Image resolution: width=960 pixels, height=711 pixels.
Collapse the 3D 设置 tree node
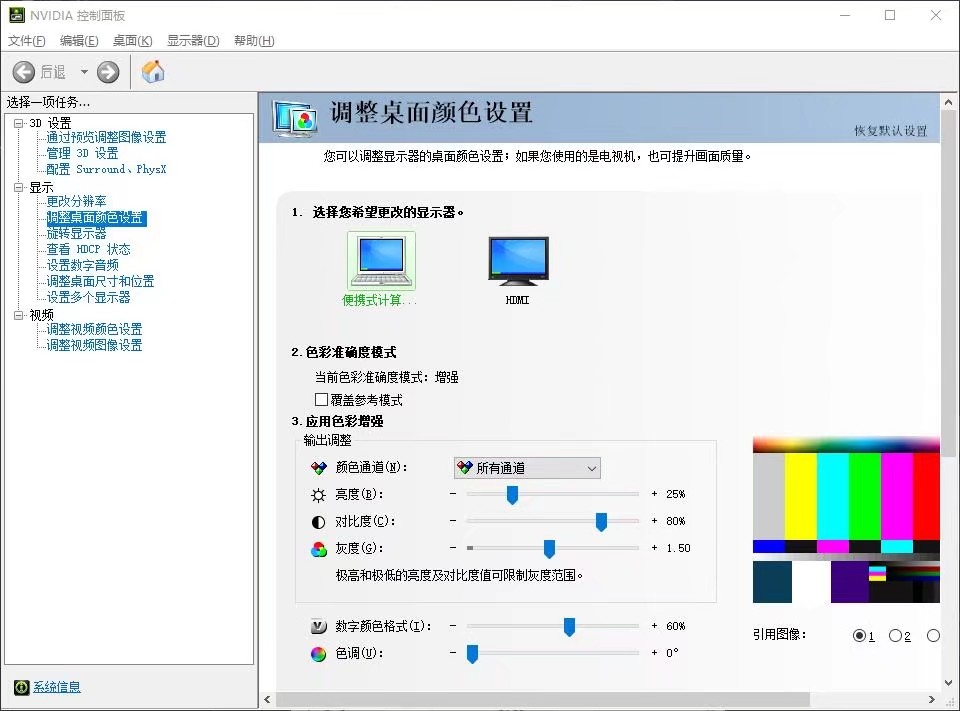pos(19,123)
